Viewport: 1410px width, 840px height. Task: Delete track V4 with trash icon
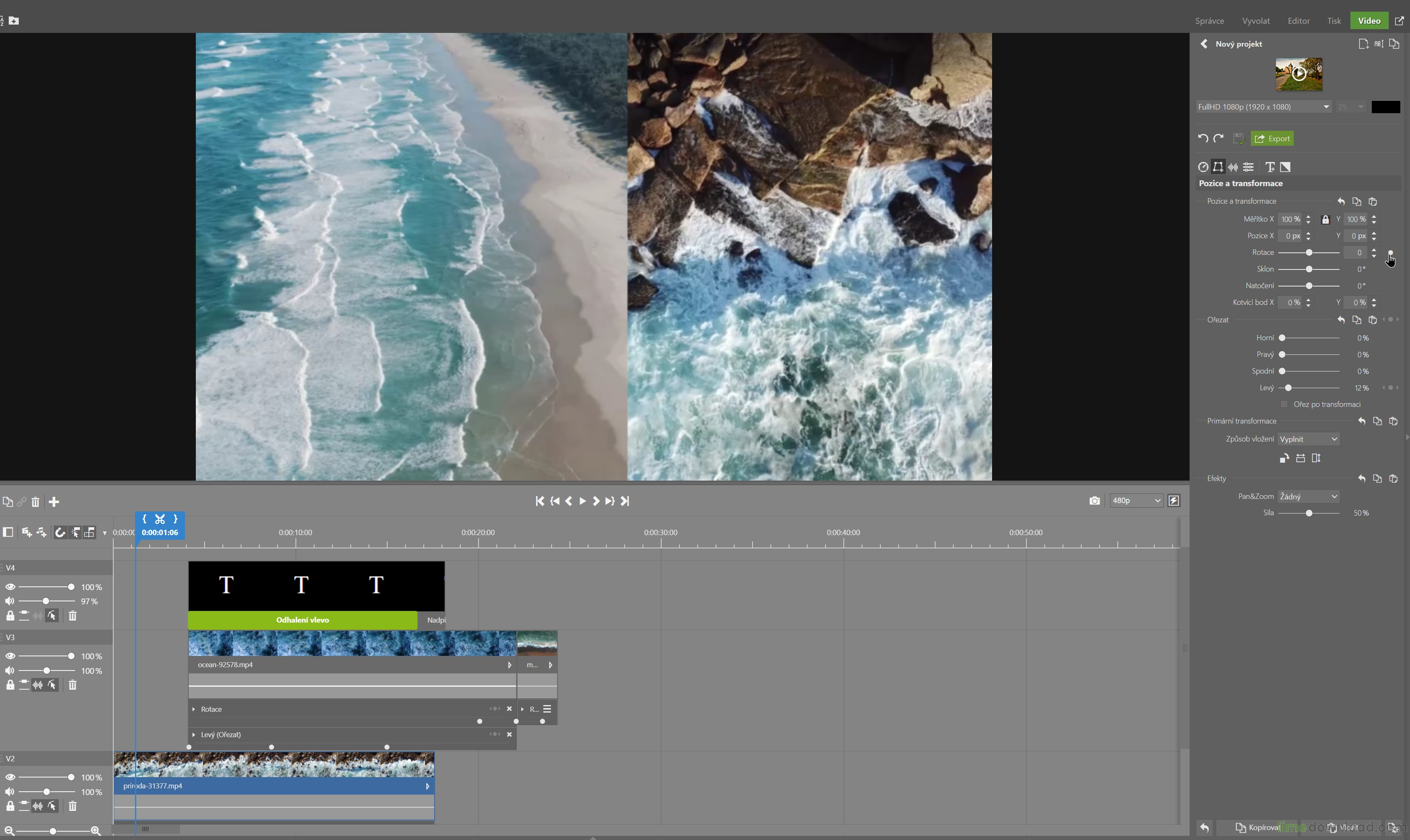coord(72,616)
